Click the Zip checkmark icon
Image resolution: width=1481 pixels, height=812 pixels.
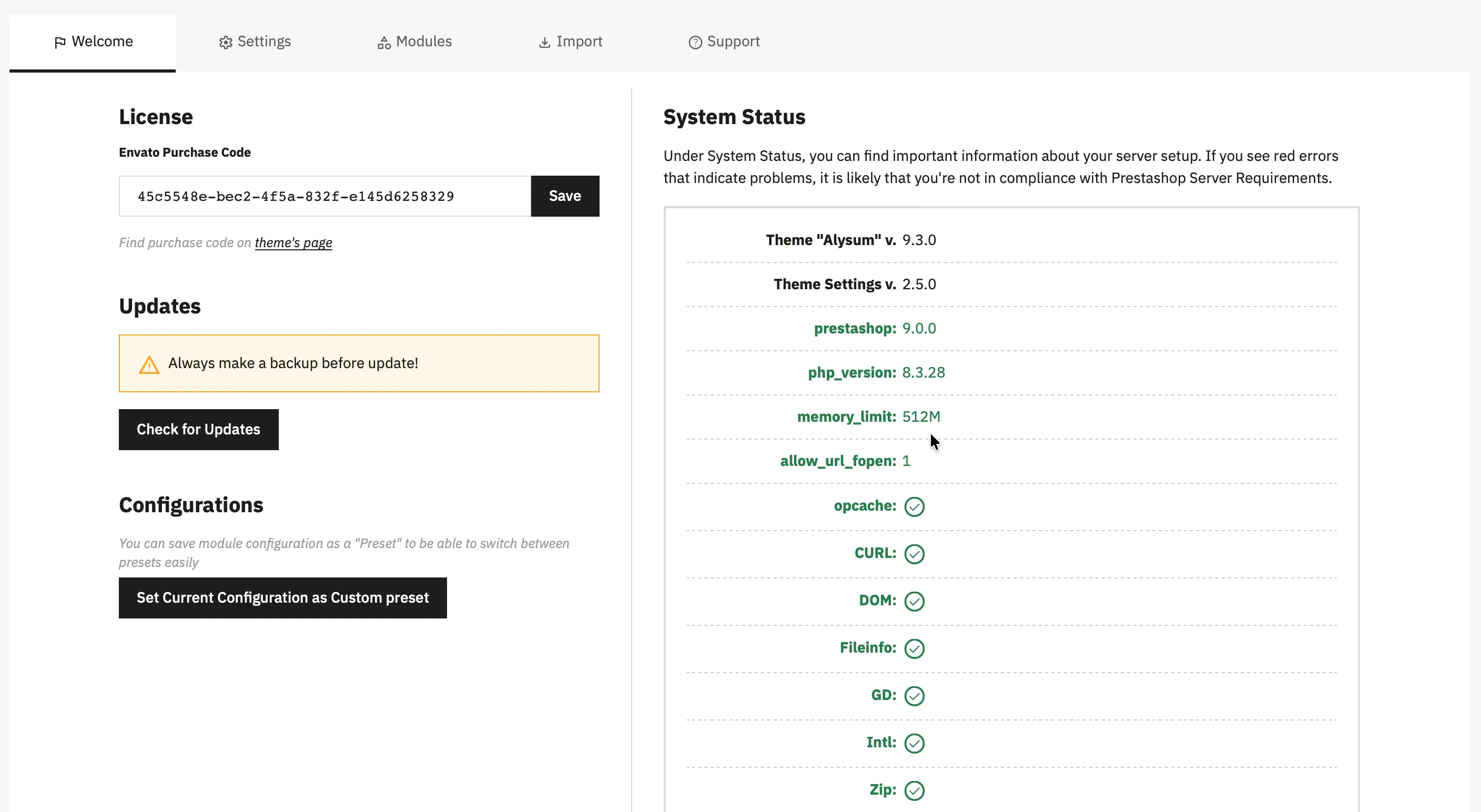(x=914, y=790)
